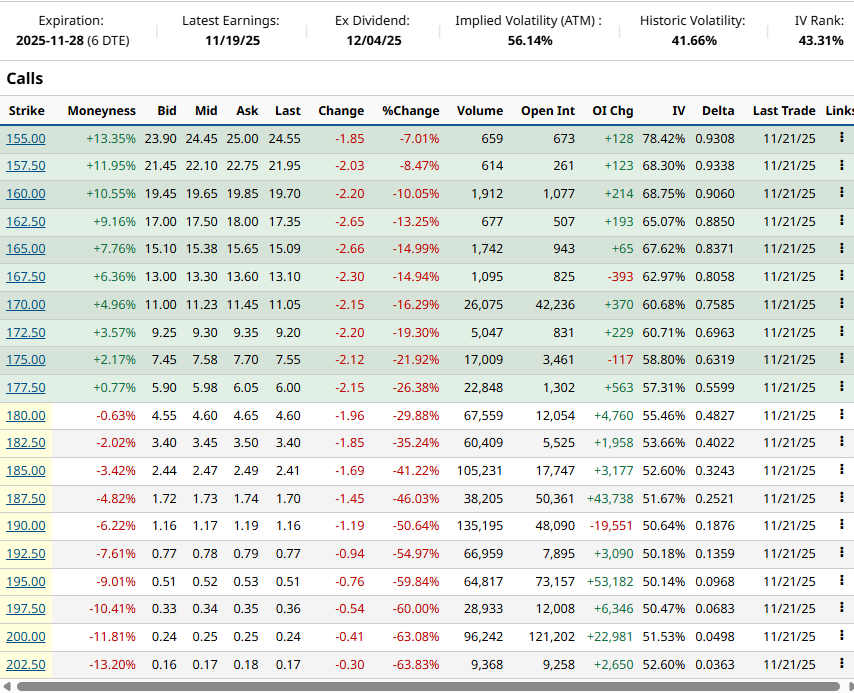Viewport: 854px width, 693px height.
Task: Sort calls by Open Int column header
Action: [x=548, y=111]
